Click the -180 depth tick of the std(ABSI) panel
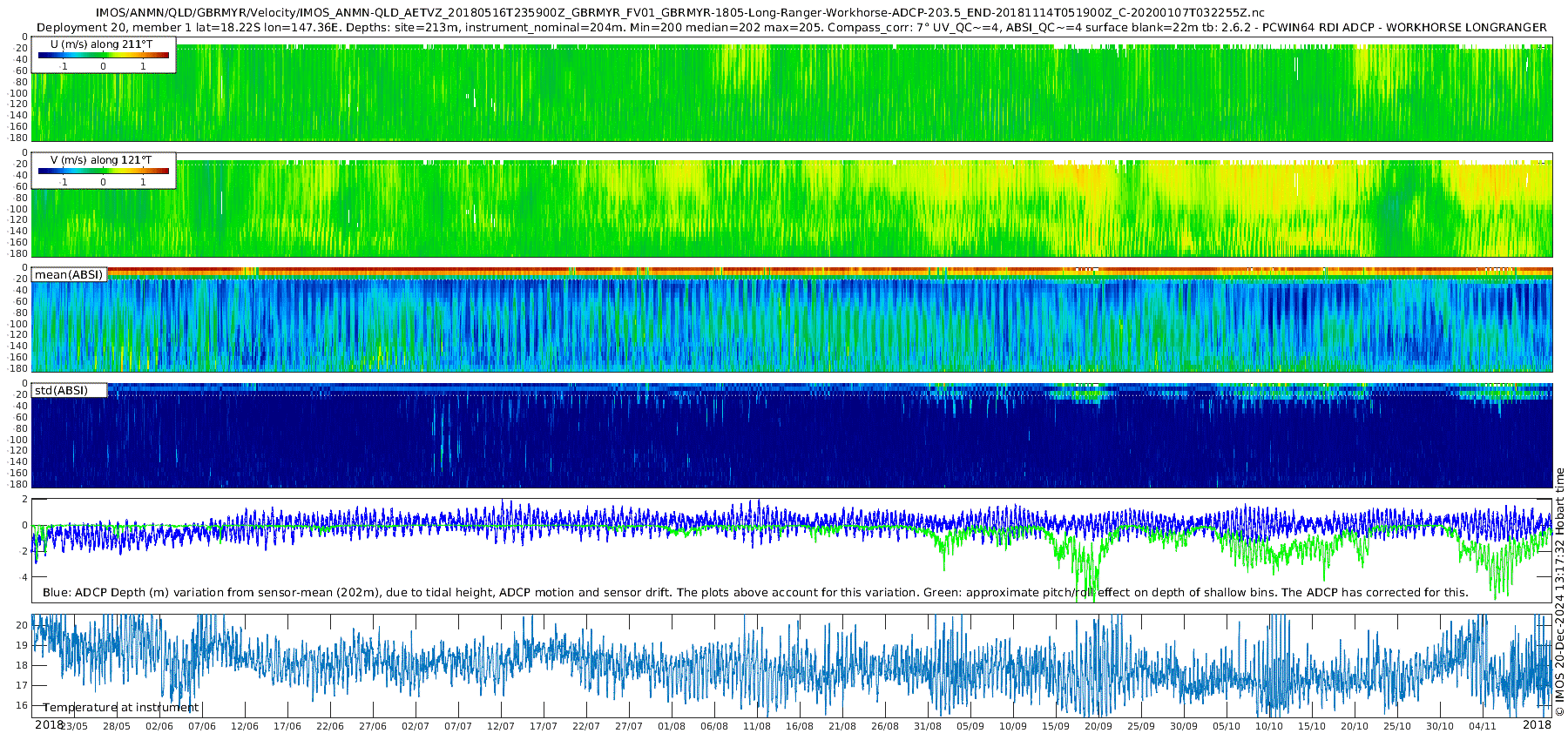1568x740 pixels. pyautogui.click(x=18, y=484)
